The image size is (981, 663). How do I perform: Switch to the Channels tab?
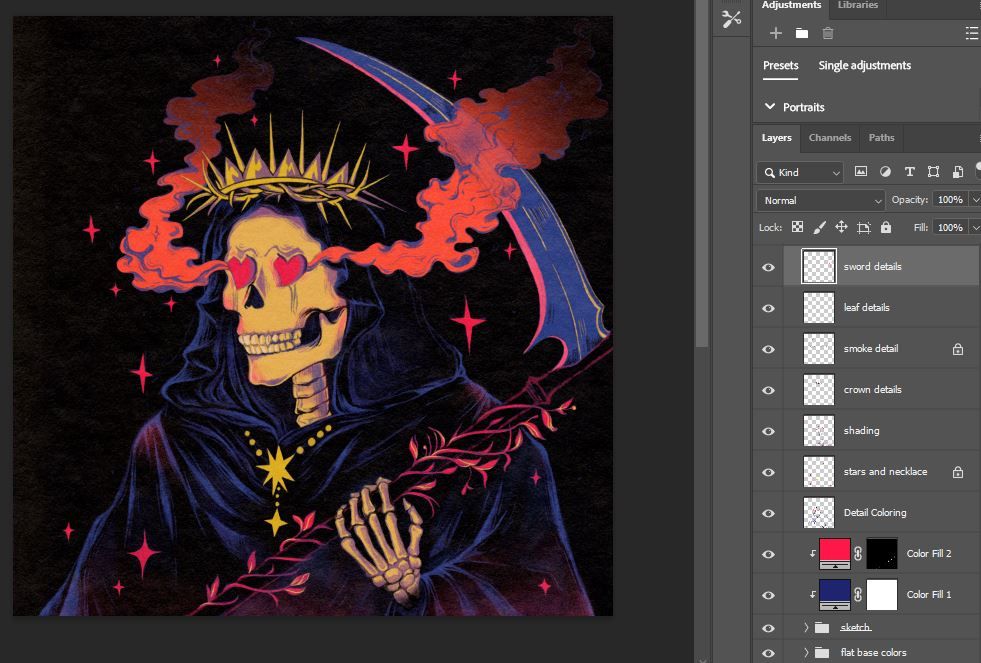tap(830, 138)
